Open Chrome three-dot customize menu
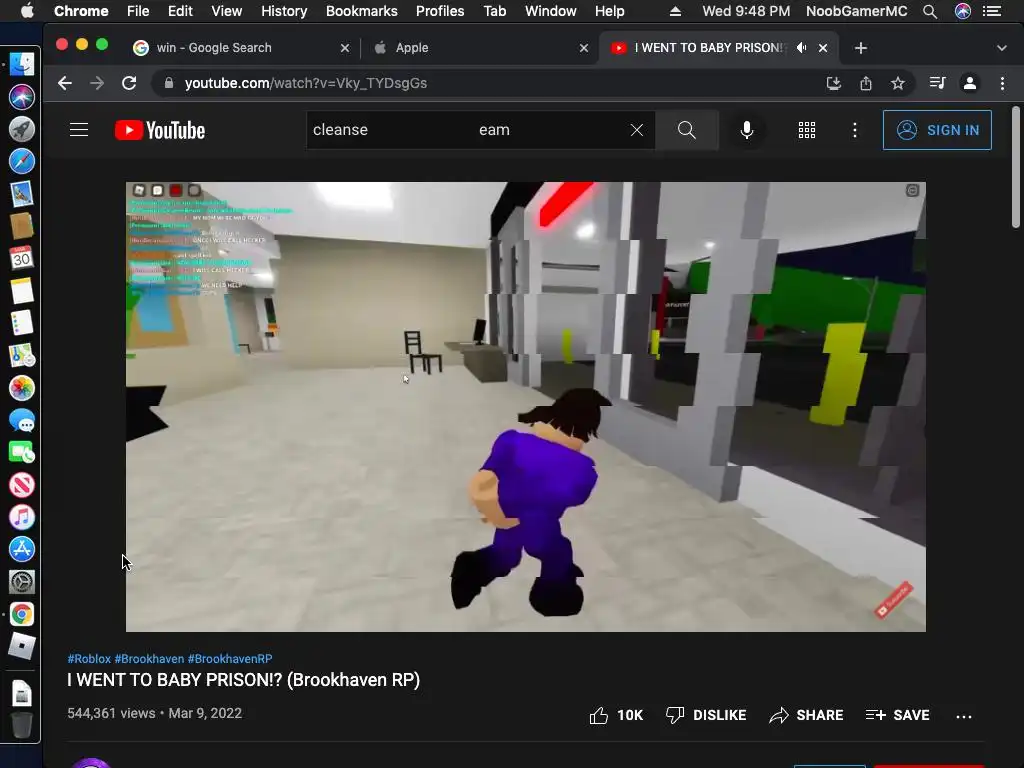The image size is (1024, 768). pos(1002,83)
